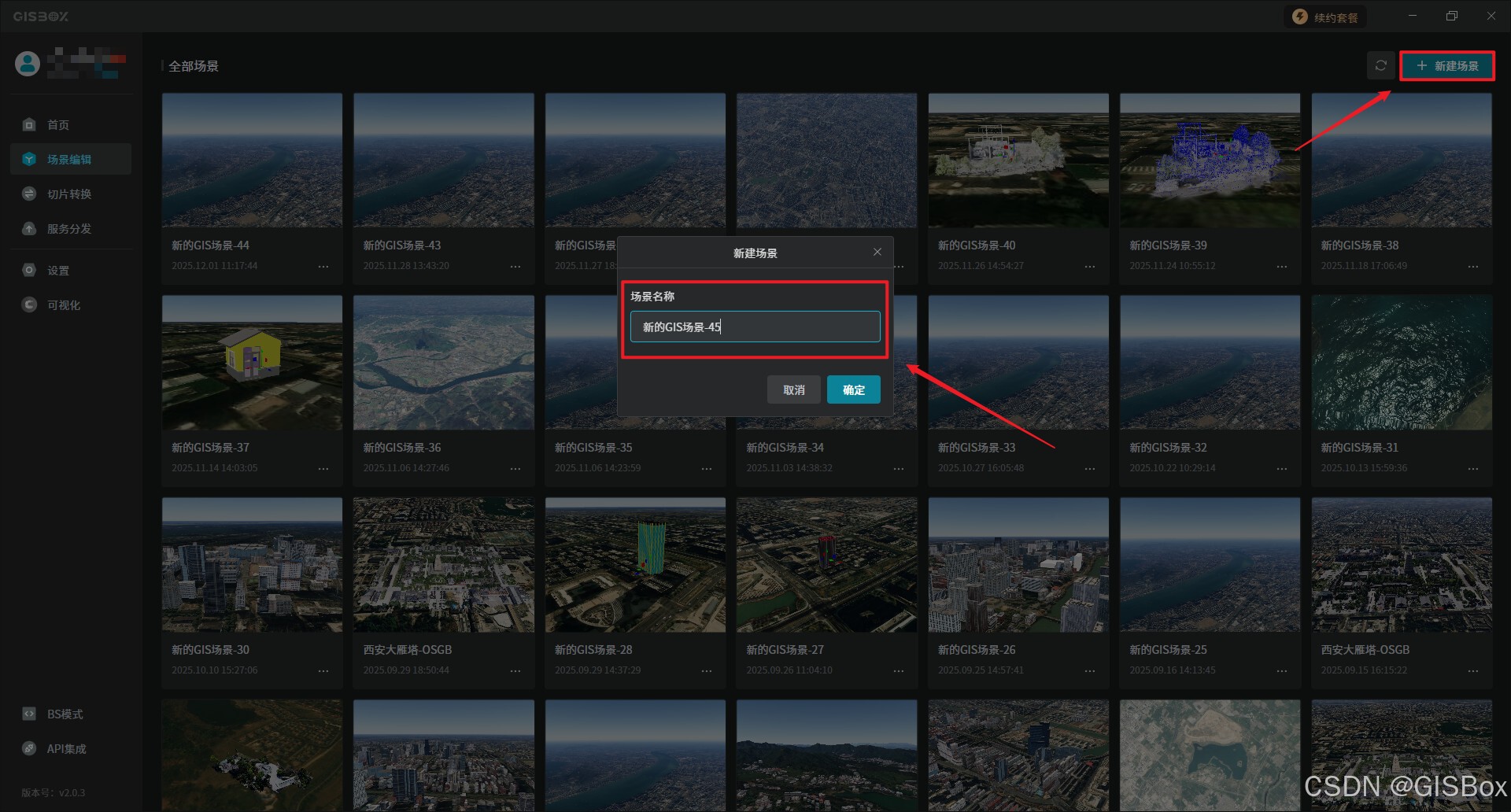
Task: Click the settings gear icon
Action: tap(29, 270)
